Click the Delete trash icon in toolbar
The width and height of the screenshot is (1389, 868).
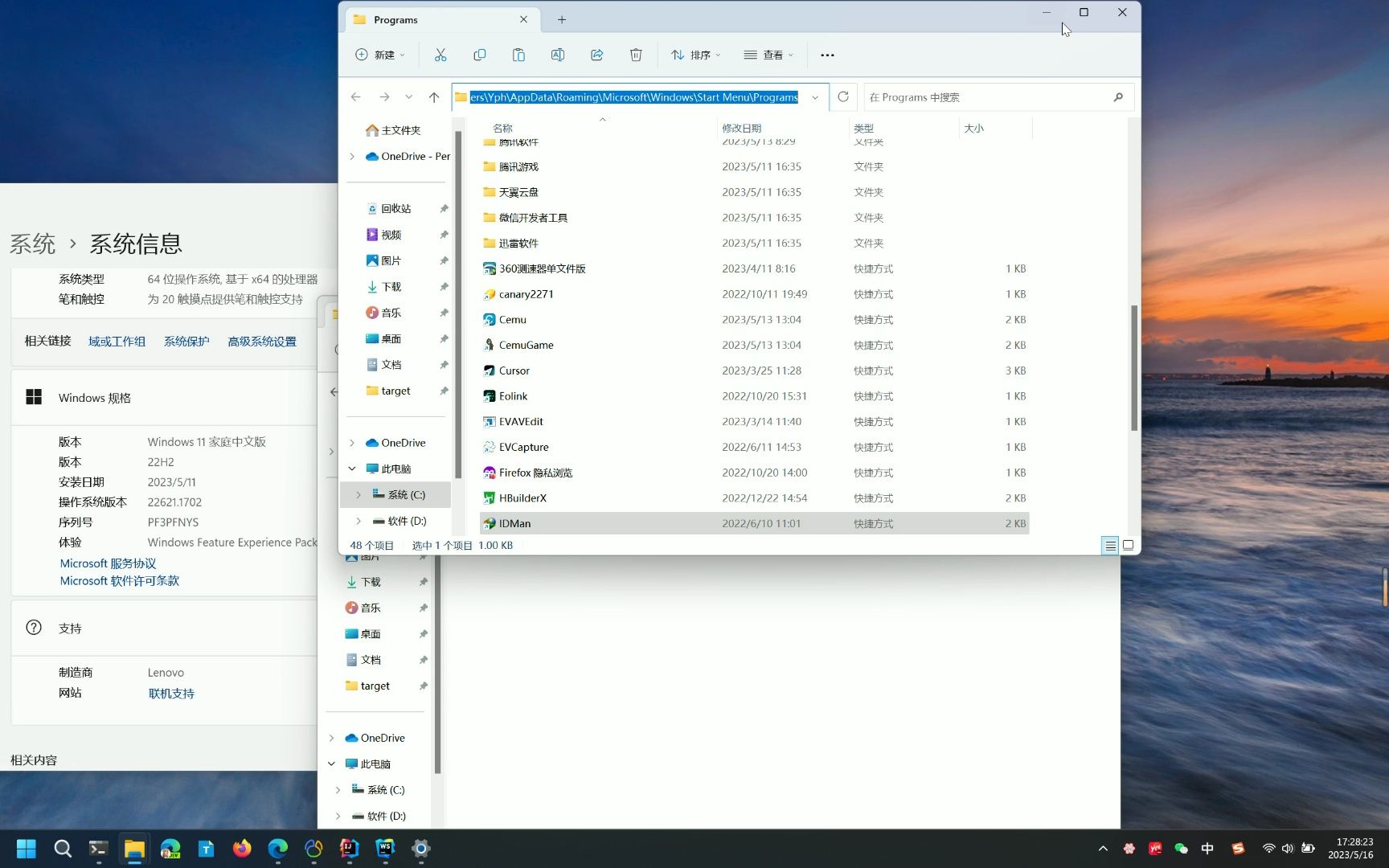pyautogui.click(x=636, y=55)
